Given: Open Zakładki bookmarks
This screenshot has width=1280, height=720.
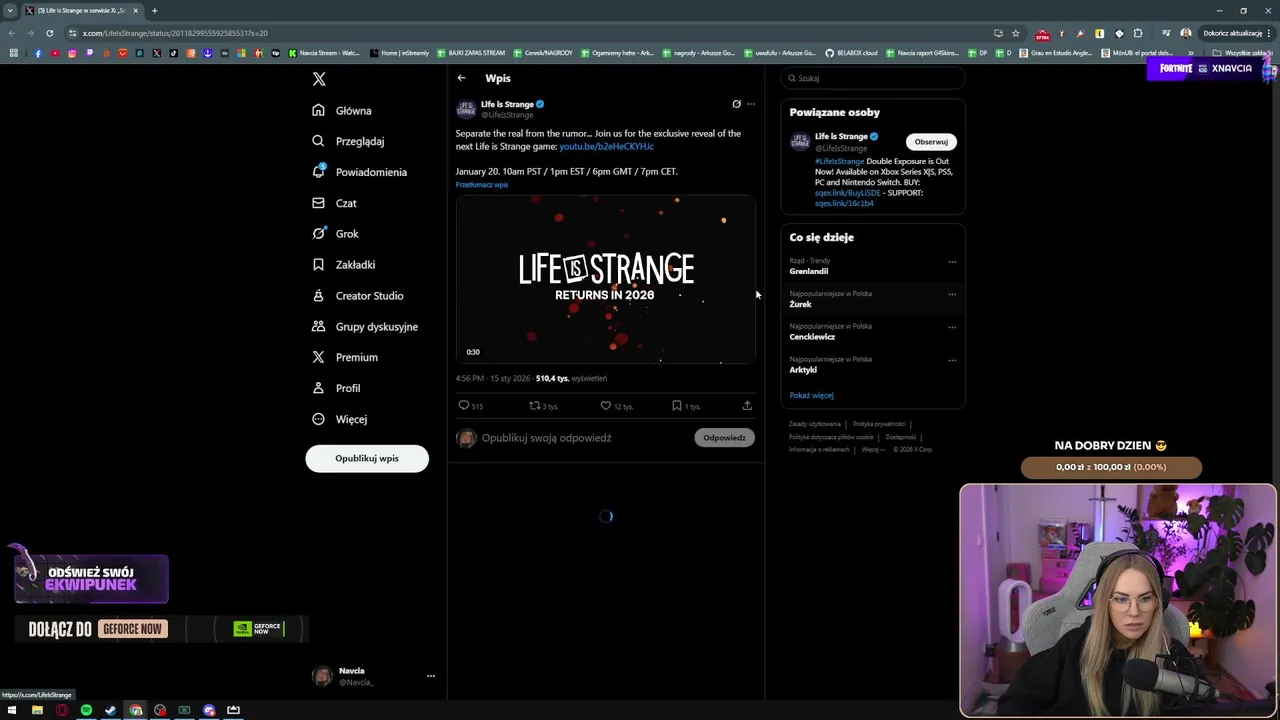Looking at the screenshot, I should point(343,265).
